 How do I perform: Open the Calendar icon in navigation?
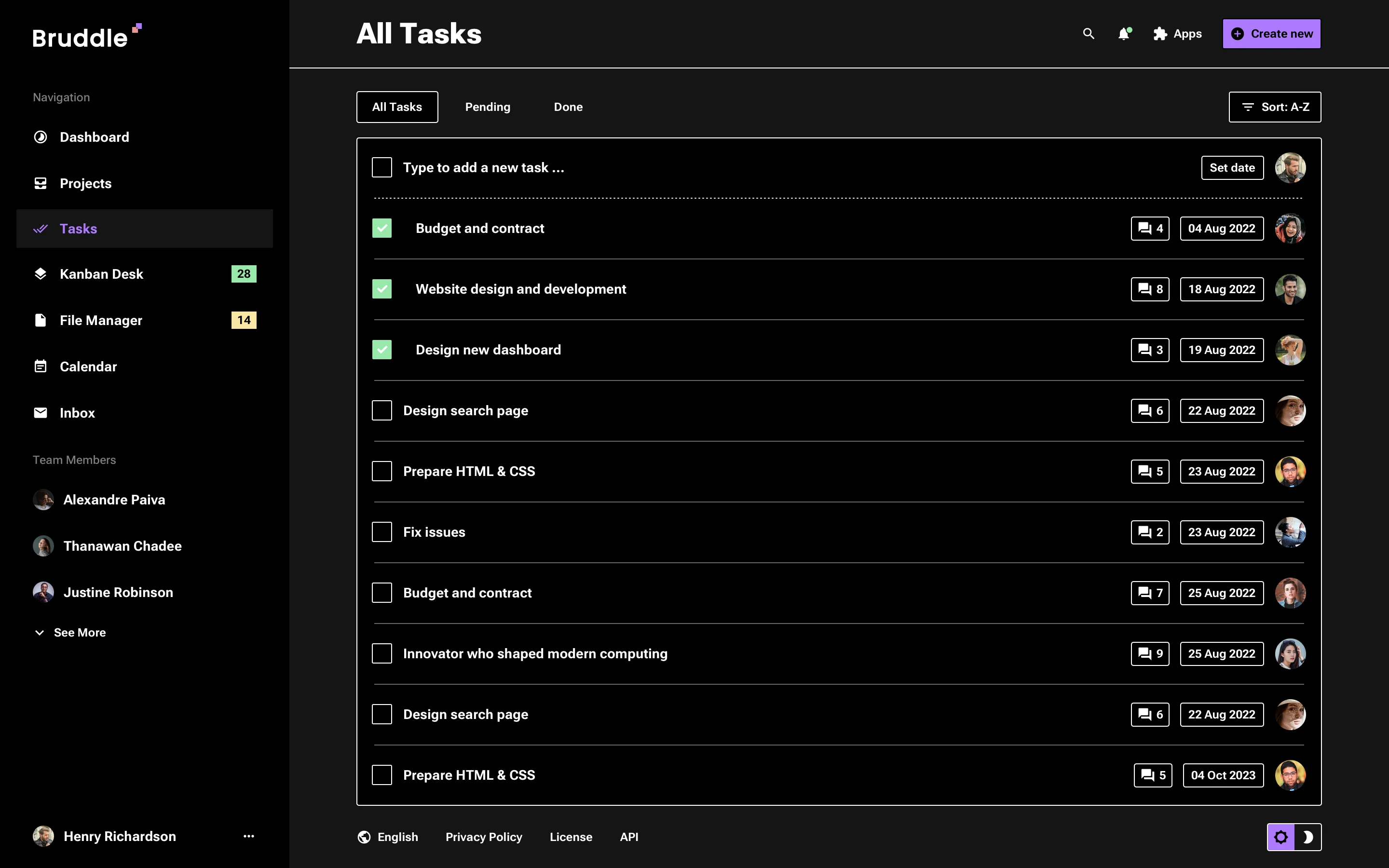click(40, 366)
